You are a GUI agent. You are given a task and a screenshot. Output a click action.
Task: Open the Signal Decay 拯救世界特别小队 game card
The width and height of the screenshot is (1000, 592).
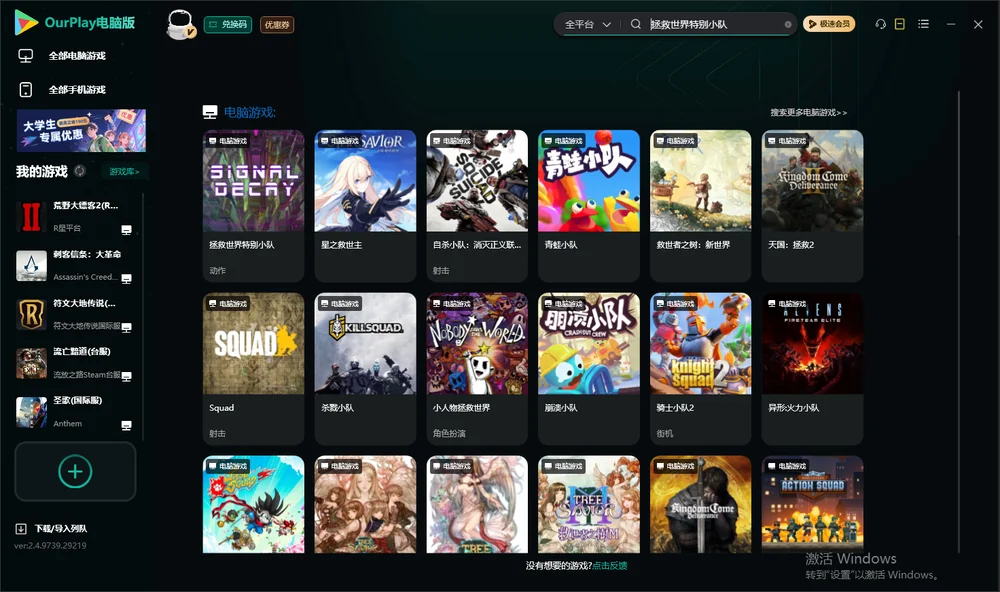(253, 205)
